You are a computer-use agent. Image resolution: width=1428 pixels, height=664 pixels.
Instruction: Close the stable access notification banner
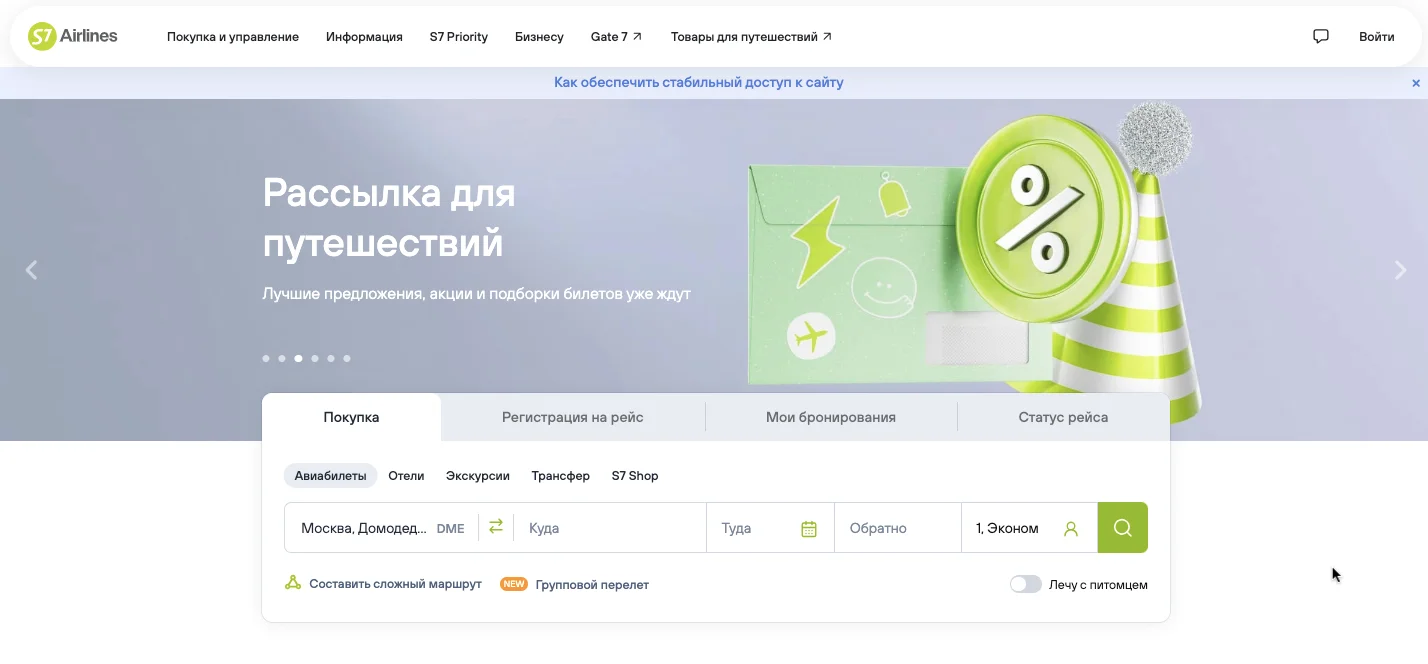click(1416, 83)
